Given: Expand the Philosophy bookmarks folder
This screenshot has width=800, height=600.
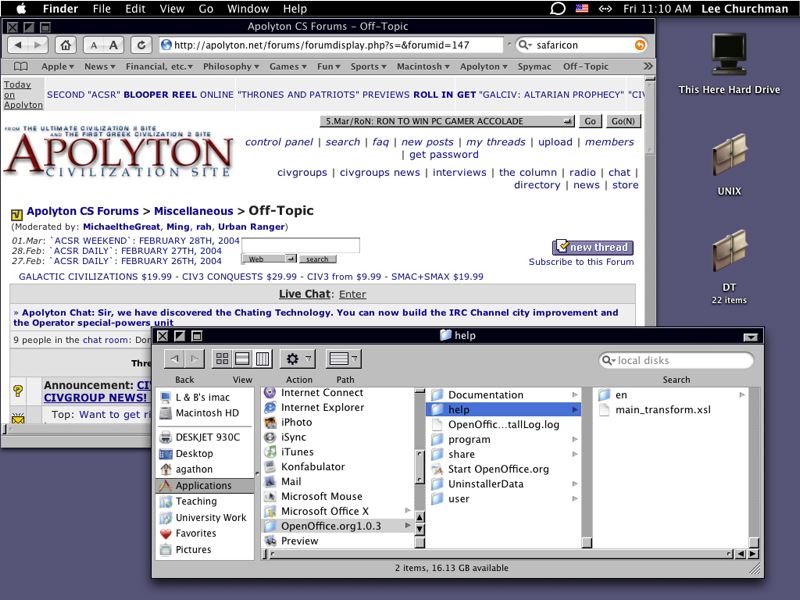Looking at the screenshot, I should [233, 67].
